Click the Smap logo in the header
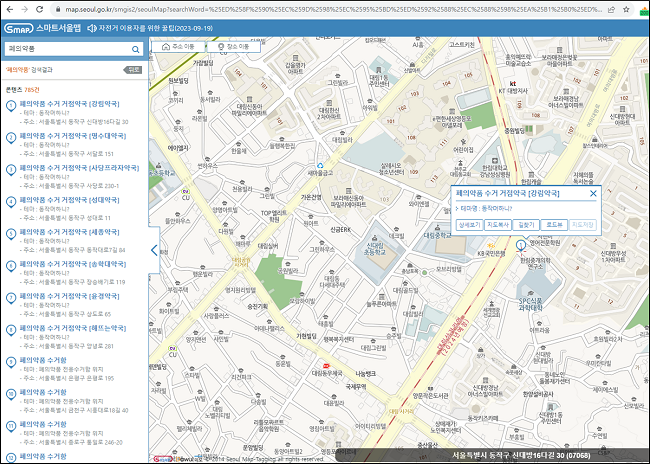The height and width of the screenshot is (464, 650). [19, 29]
